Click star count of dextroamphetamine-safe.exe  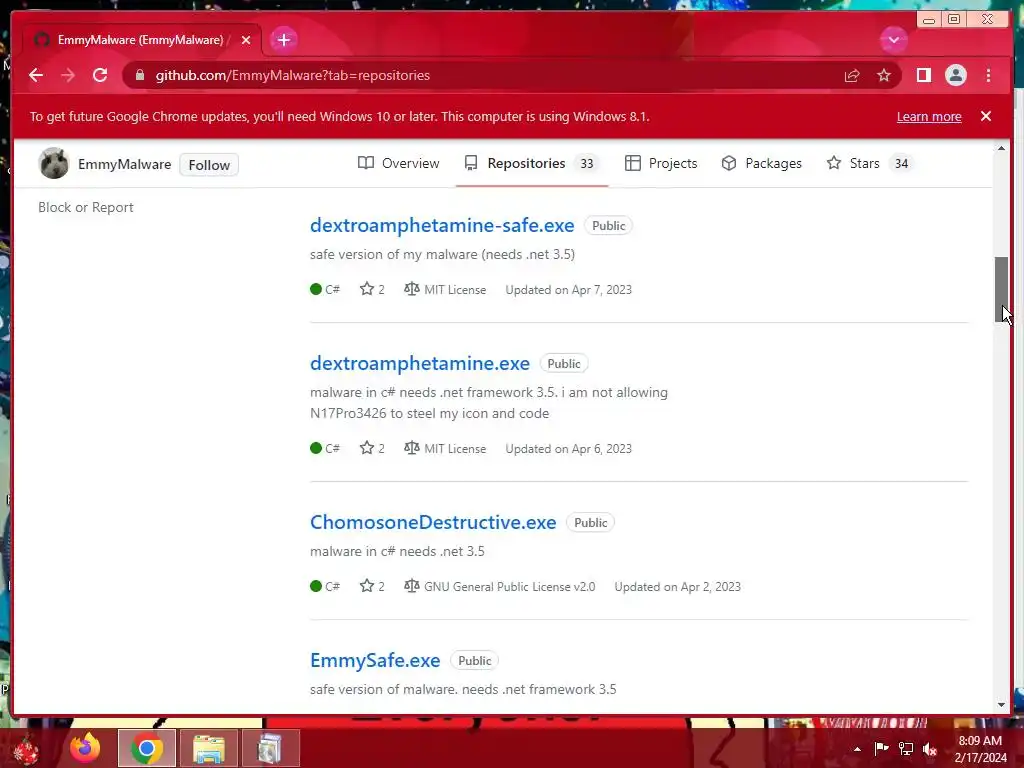[372, 289]
